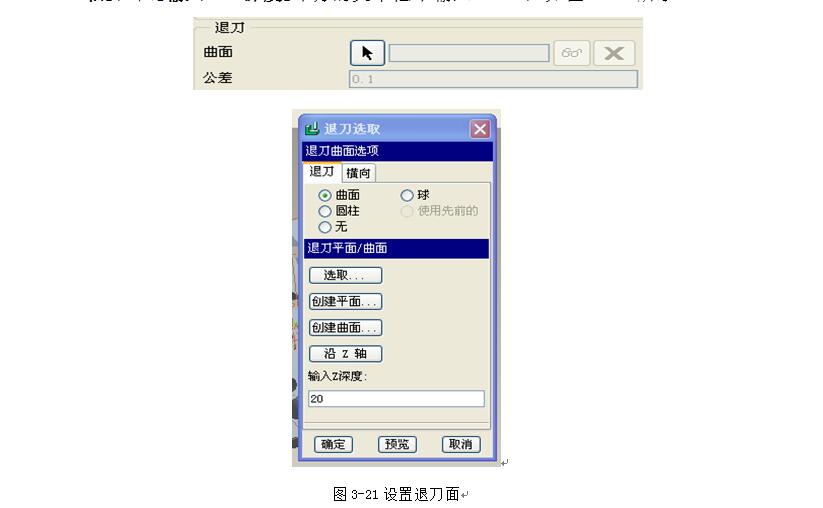Click the 退刀选取 dialog title icon
This screenshot has width=823, height=508.
tap(312, 128)
